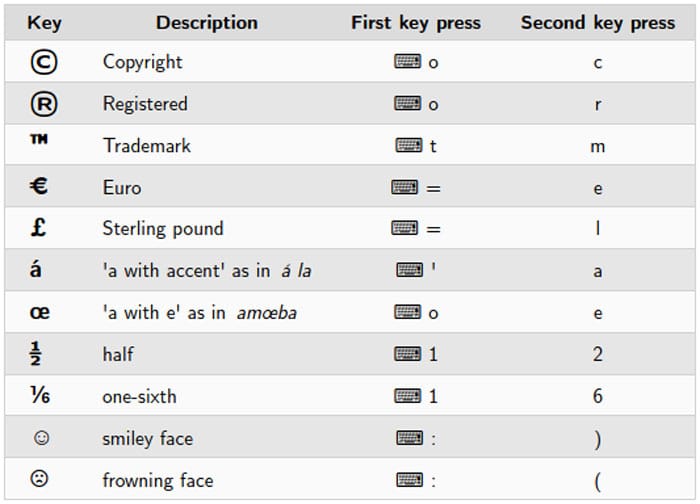Image resolution: width=700 pixels, height=504 pixels.
Task: Click the registered symbol icon
Action: coord(43,104)
